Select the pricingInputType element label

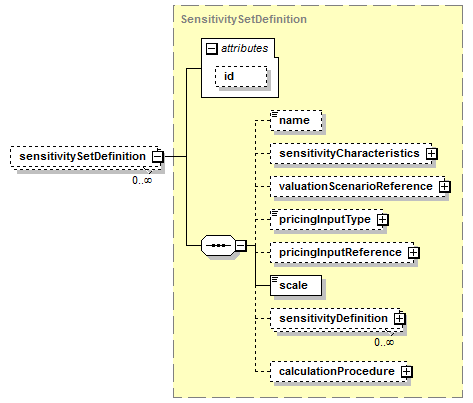[x=325, y=219]
